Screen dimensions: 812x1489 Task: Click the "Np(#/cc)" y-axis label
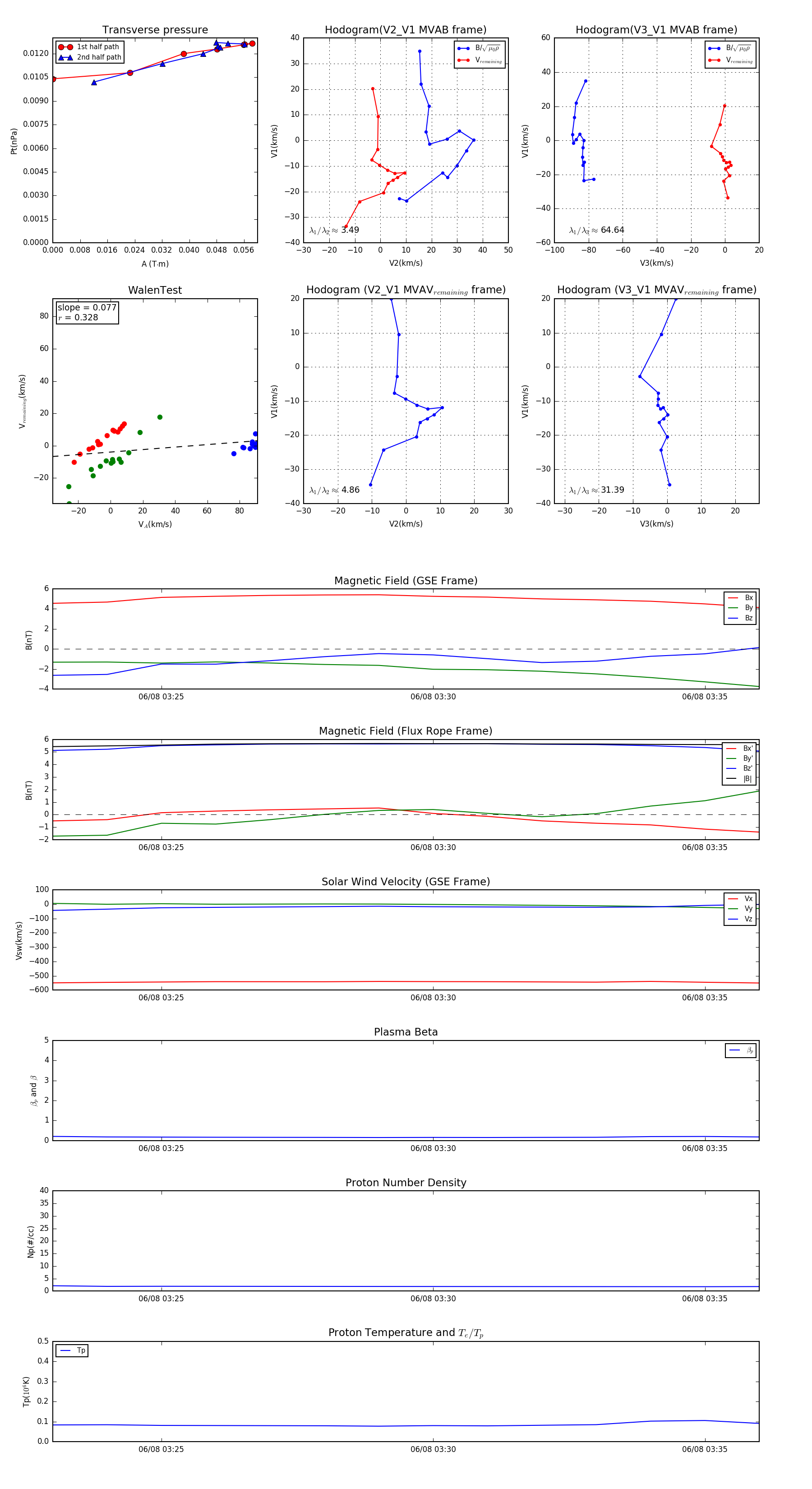click(31, 1242)
